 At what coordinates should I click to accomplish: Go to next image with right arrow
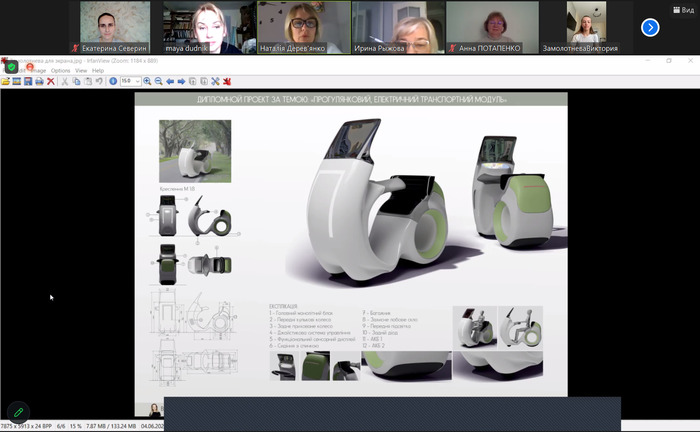[181, 82]
